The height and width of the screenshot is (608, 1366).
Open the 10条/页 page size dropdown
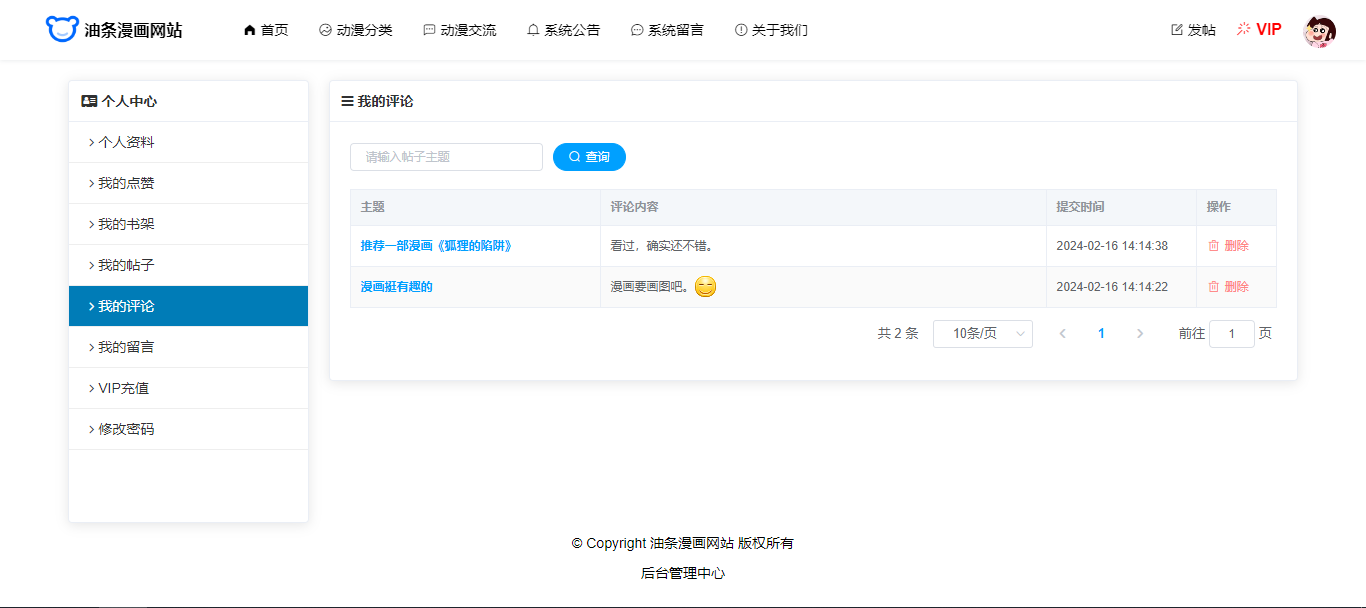click(982, 334)
